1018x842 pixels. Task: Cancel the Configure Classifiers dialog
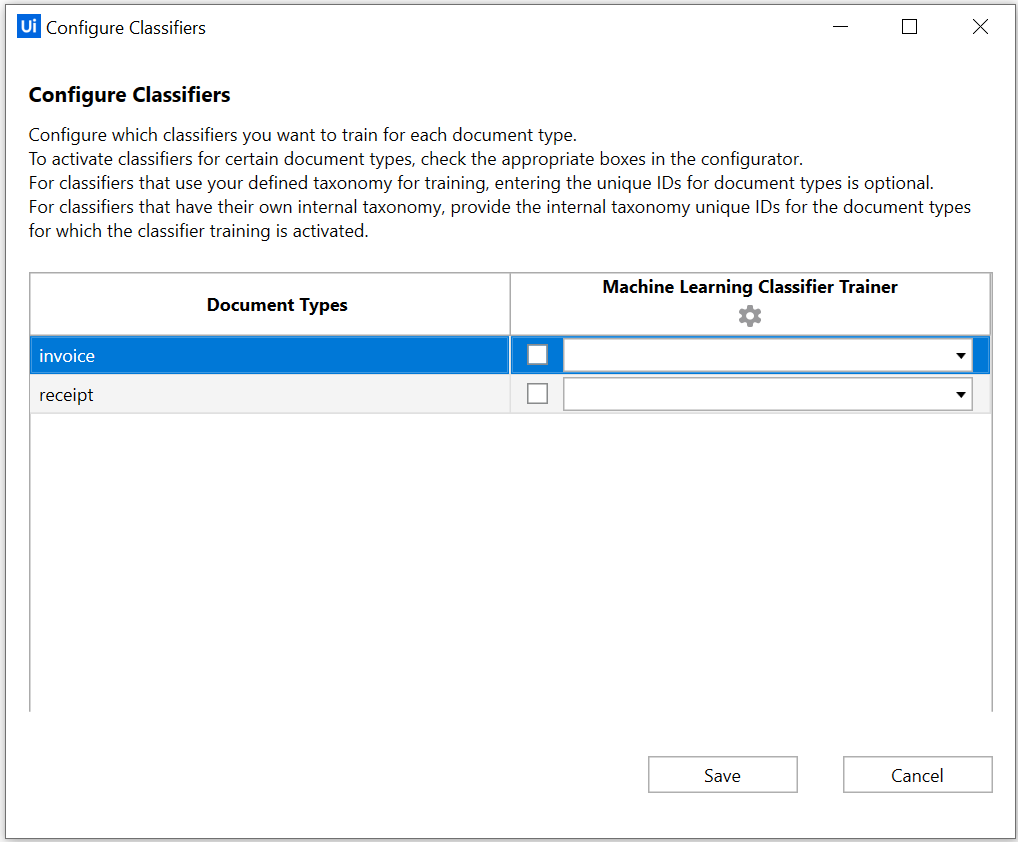tap(917, 774)
